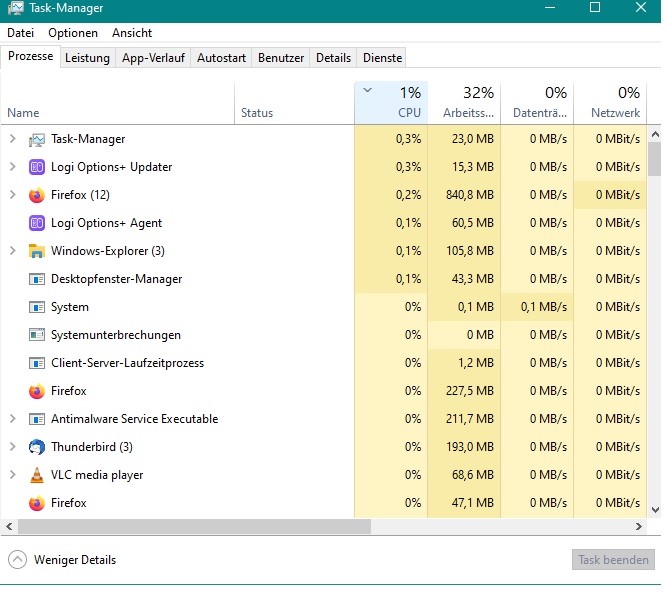The width and height of the screenshot is (667, 597).
Task: Click the 105,8 MB memory value
Action: pyautogui.click(x=470, y=251)
